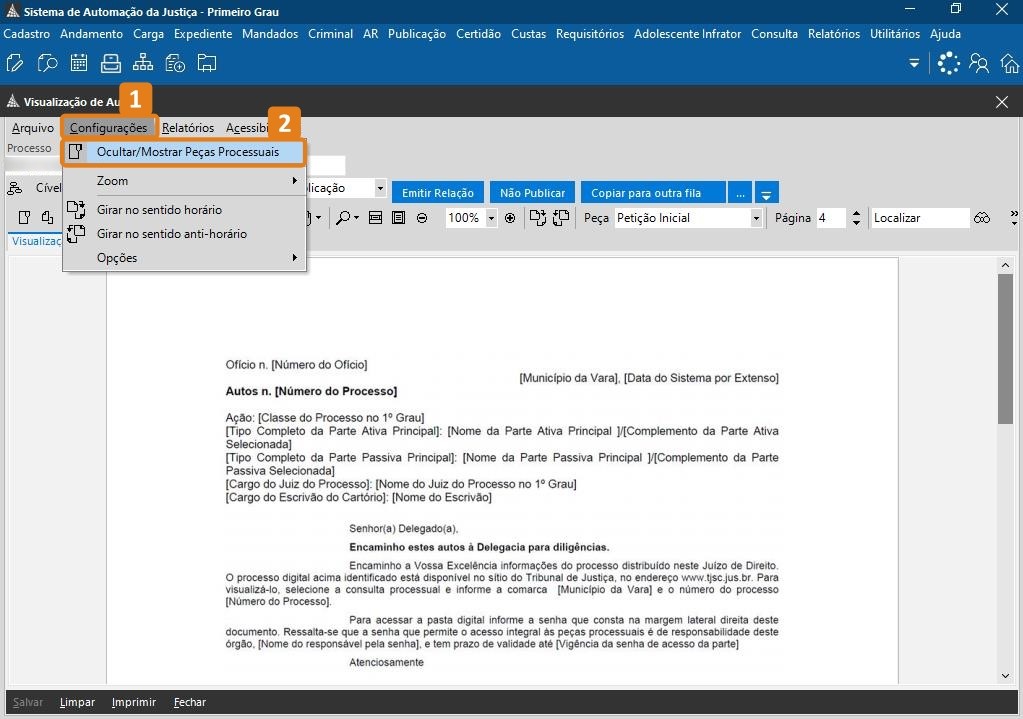Open the hierarchy tree icon in main toolbar
Image resolution: width=1023 pixels, height=719 pixels.
point(143,63)
